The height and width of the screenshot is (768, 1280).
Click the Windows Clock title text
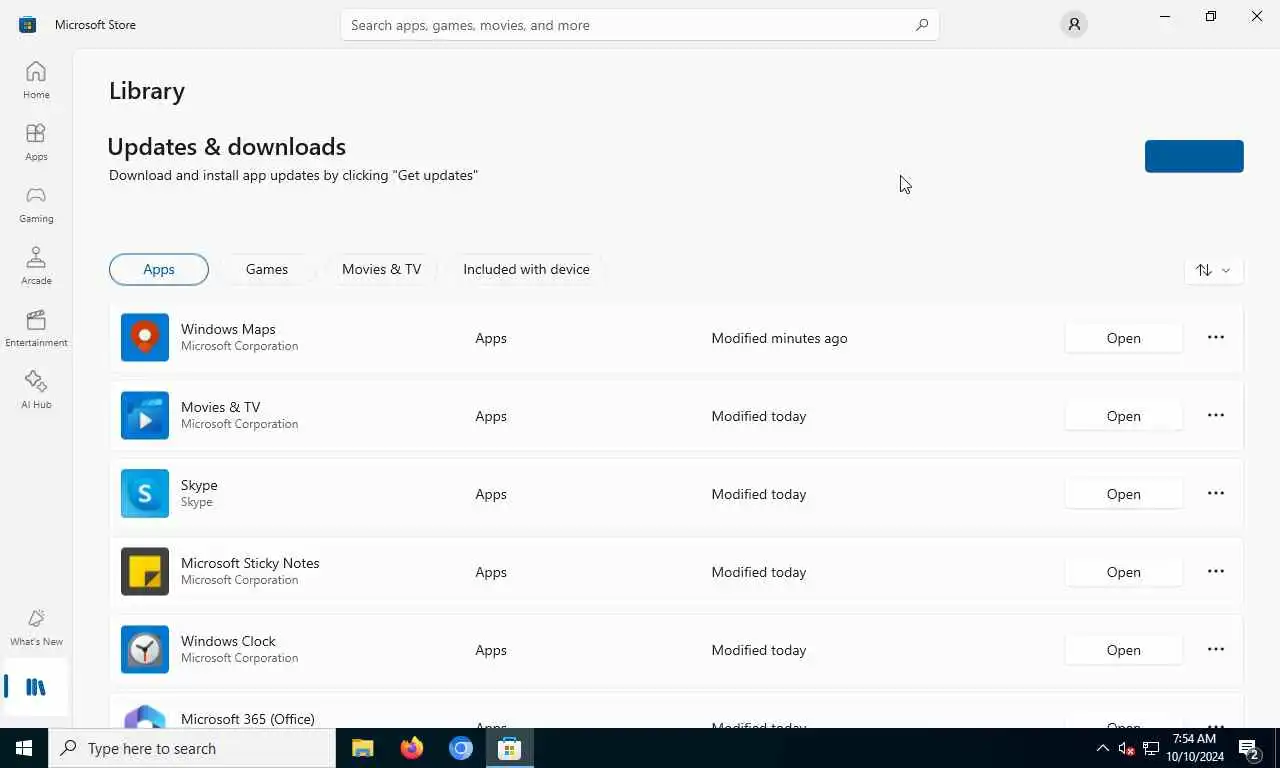[x=228, y=641]
